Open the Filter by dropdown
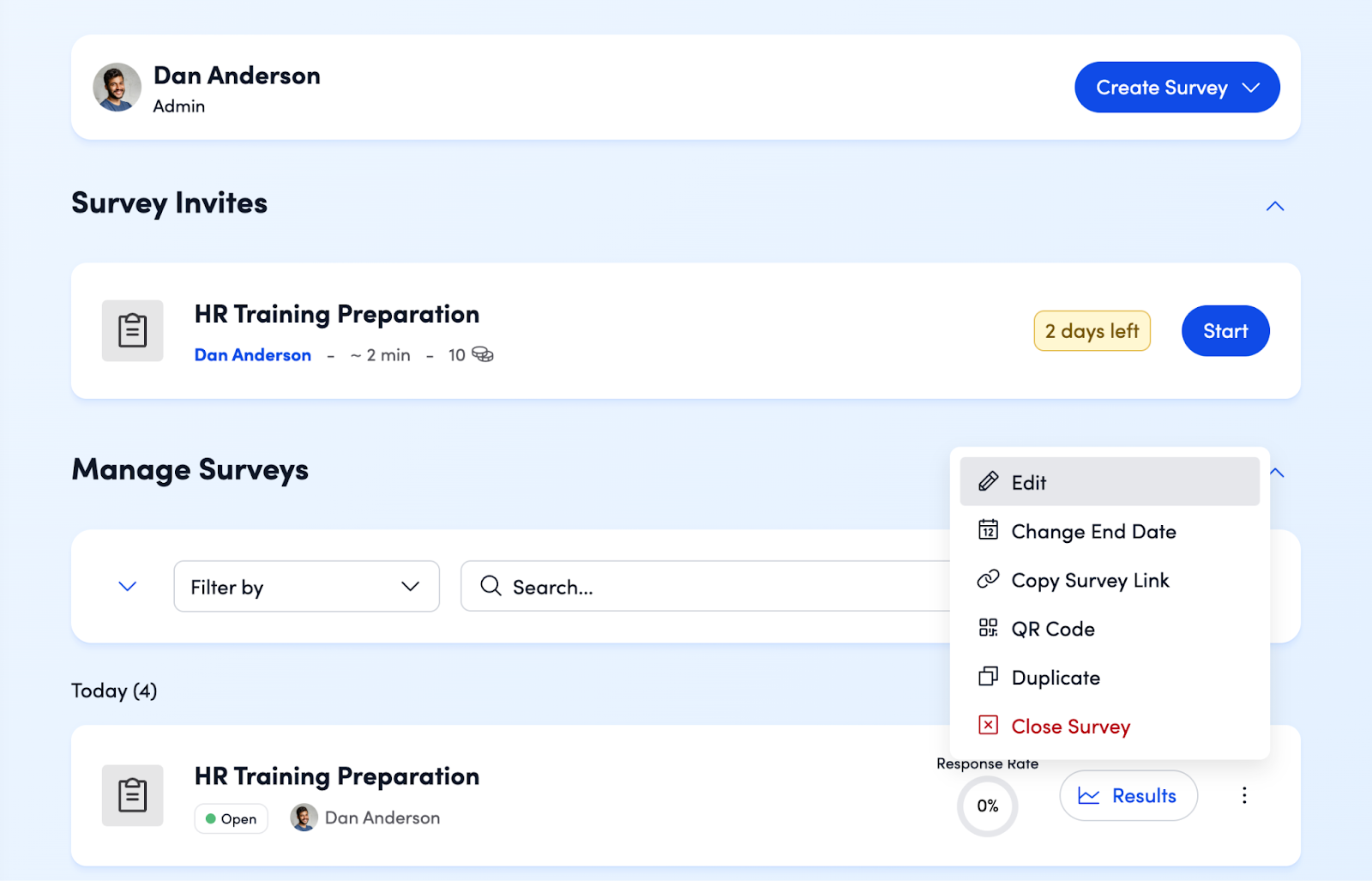The width and height of the screenshot is (1372, 881). tap(306, 587)
